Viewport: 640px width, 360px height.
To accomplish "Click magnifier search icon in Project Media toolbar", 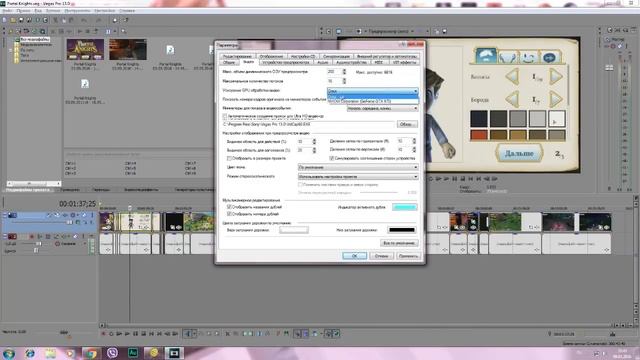I will 123,31.
